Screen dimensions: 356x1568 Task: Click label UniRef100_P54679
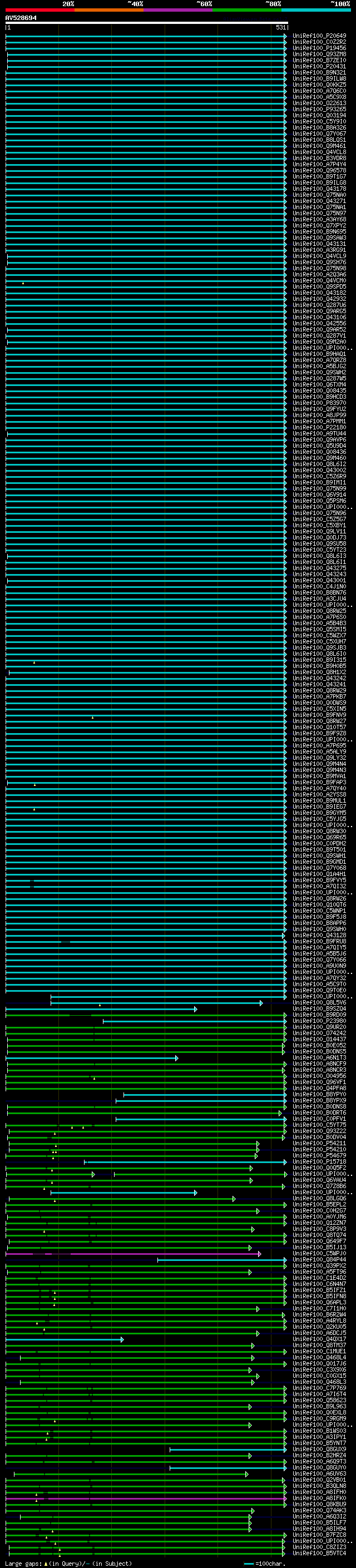319,1155
